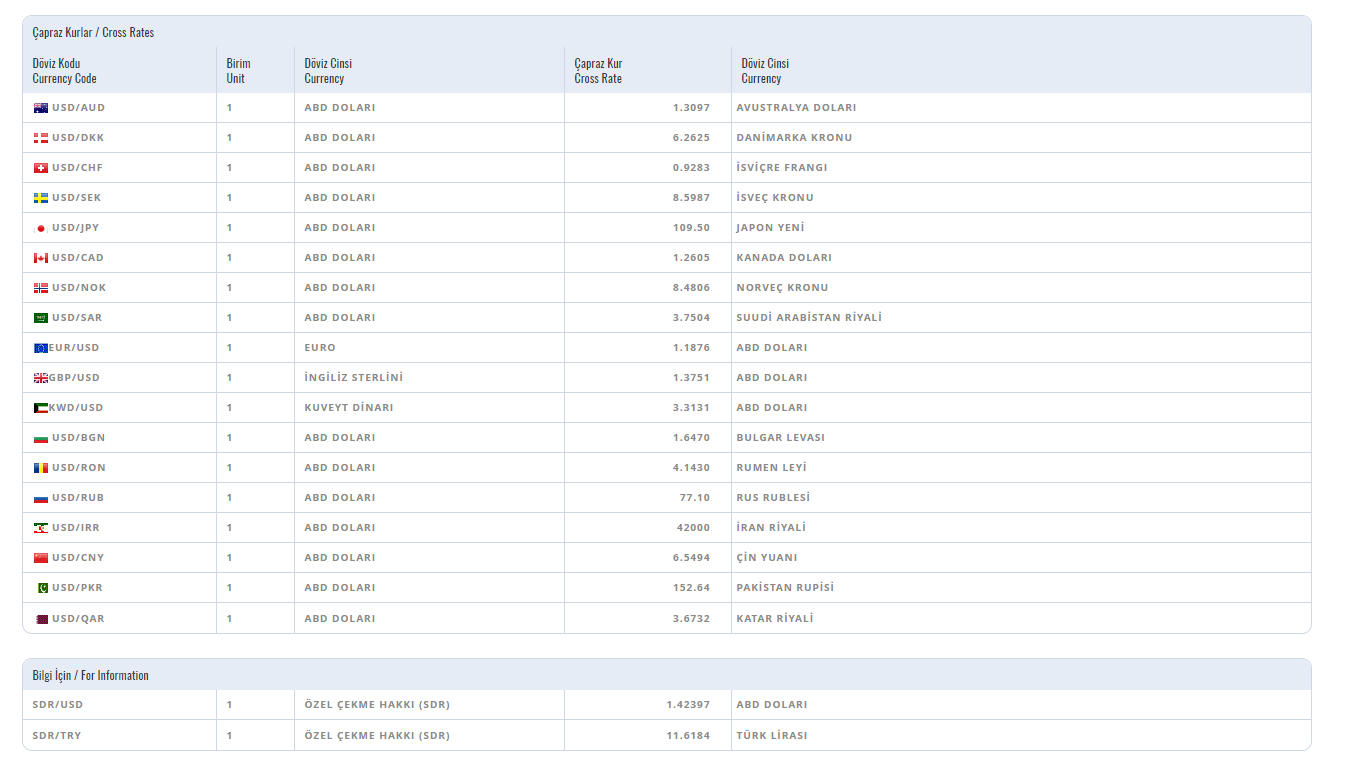Click the Döviz Kodu / Currency Code header
1363x770 pixels.
tap(64, 71)
